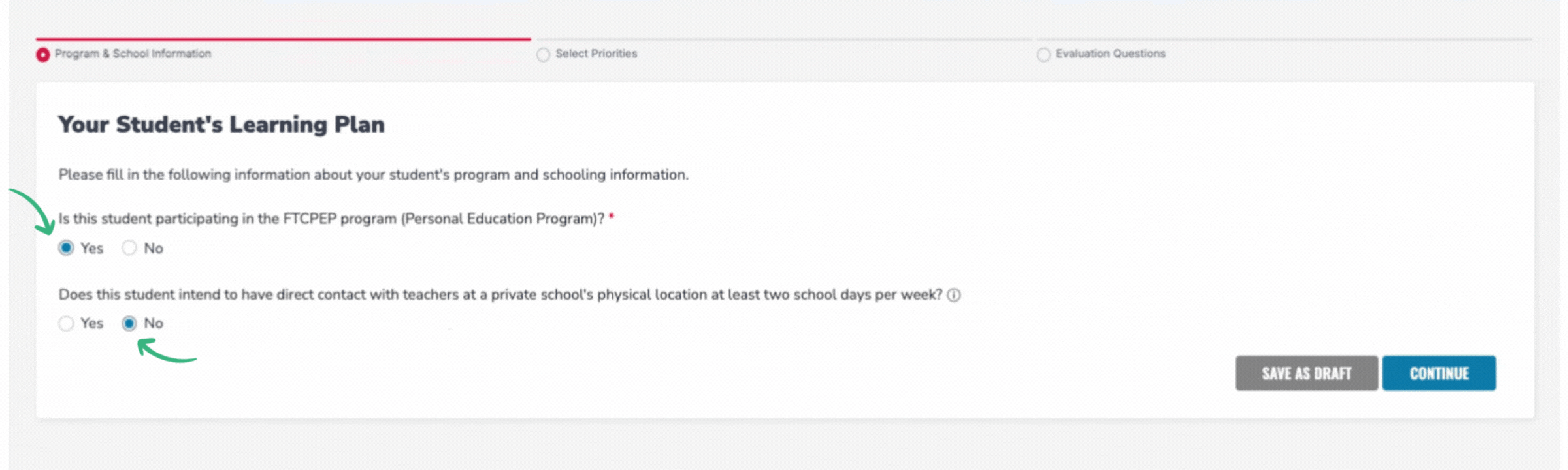The width and height of the screenshot is (1568, 470).
Task: Jump to the Evaluation Questions step label
Action: 1110,54
